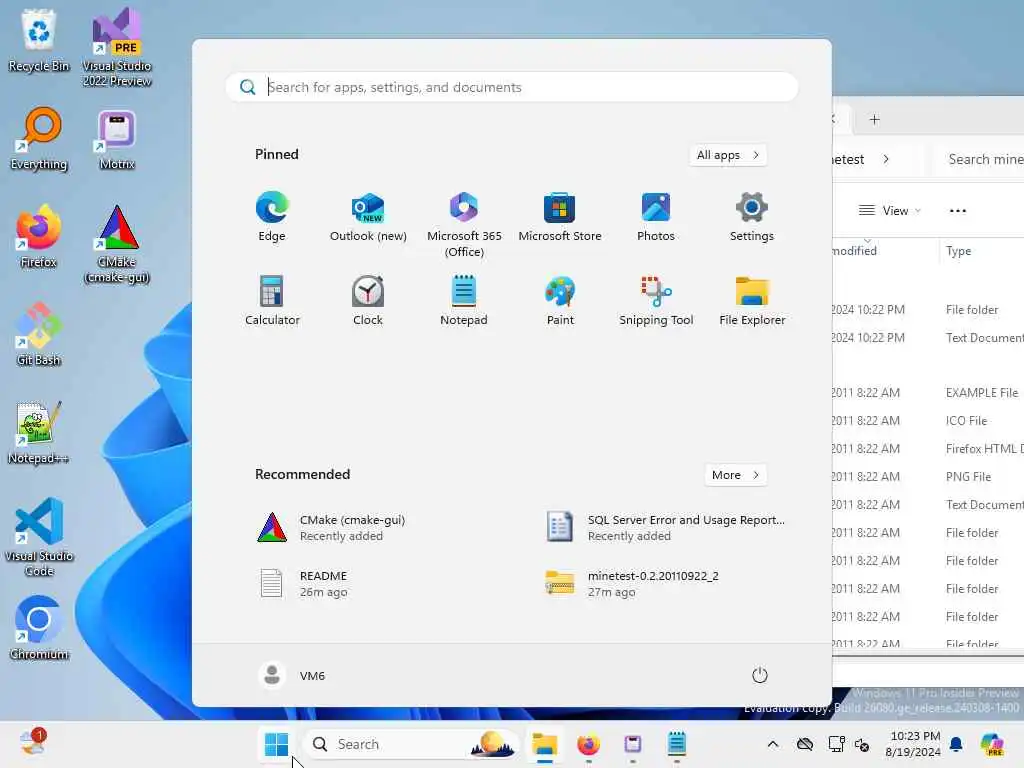Open Copilot preview icon on taskbar
Screen dimensions: 1024x768
point(992,744)
